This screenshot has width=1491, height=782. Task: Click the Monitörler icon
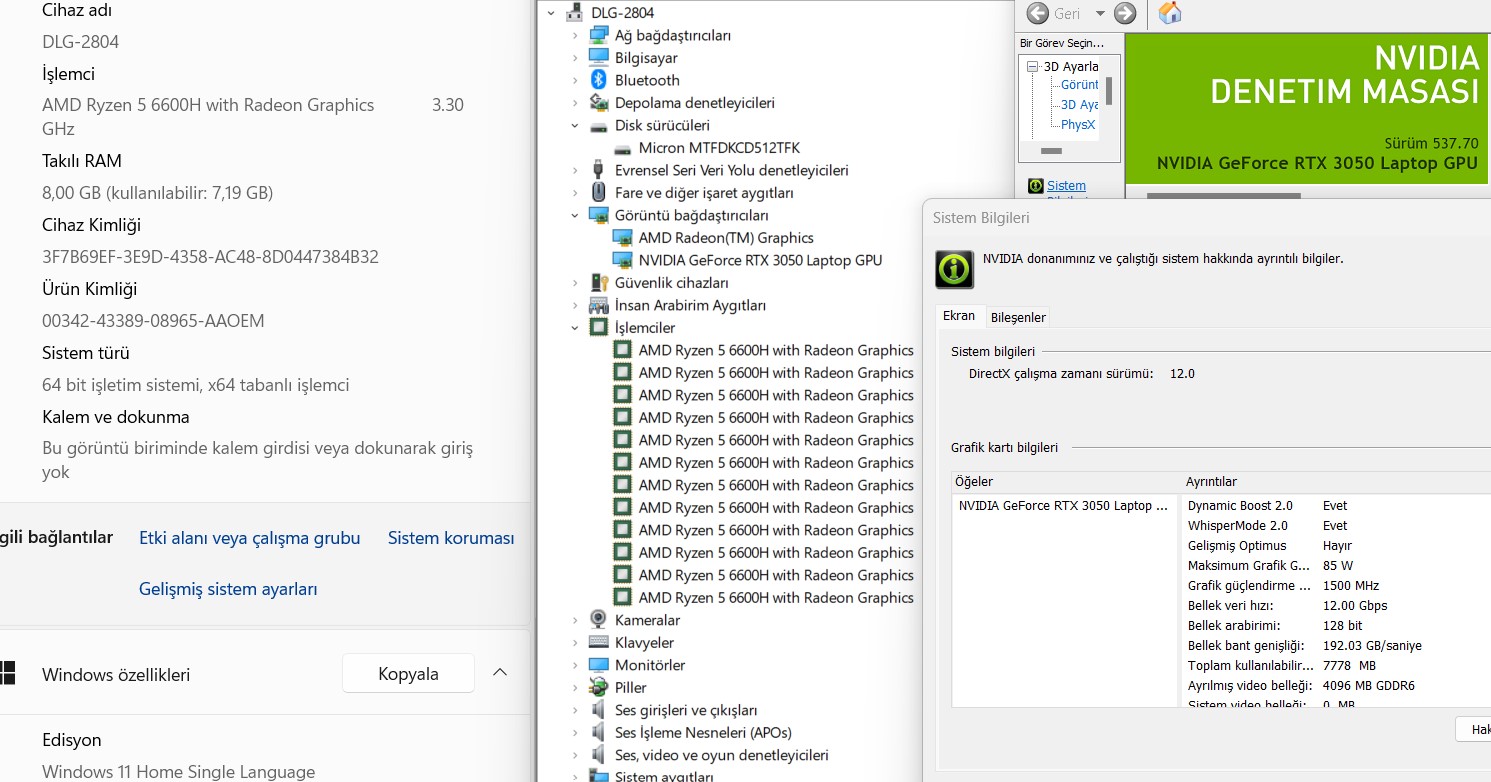(599, 665)
